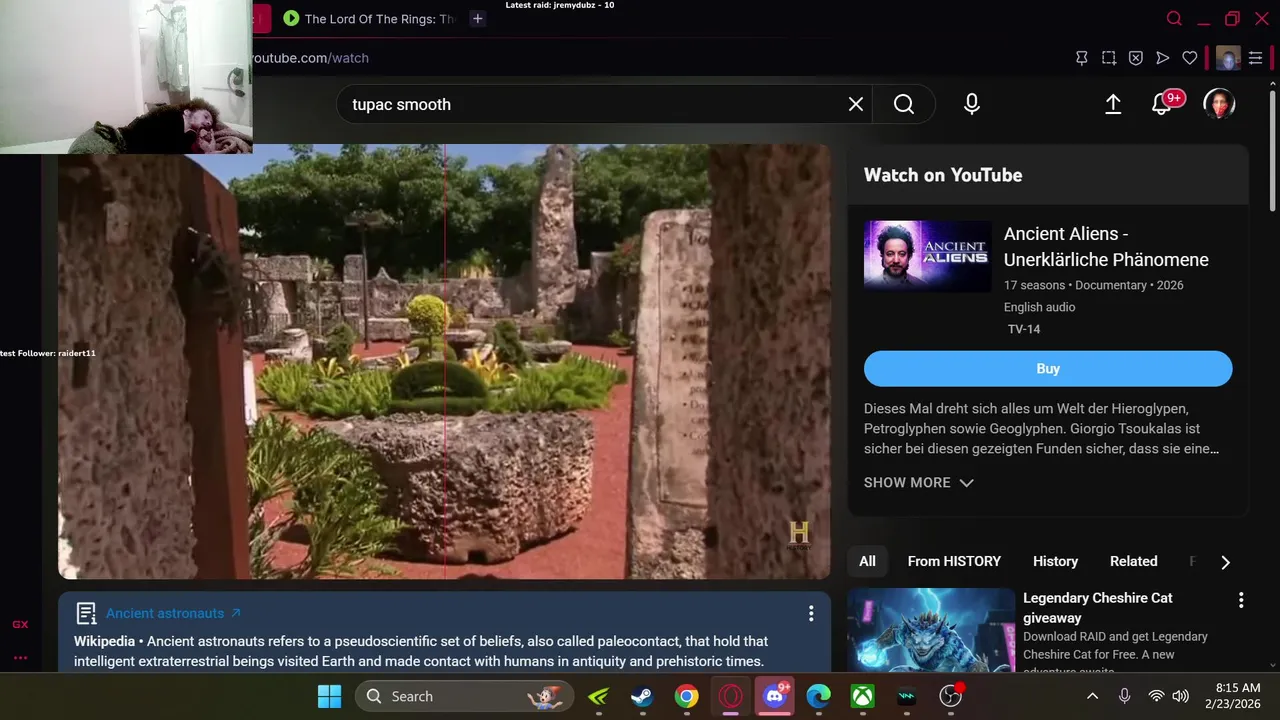This screenshot has height=720, width=1280.
Task: Open Xbox app from taskbar
Action: (x=863, y=696)
